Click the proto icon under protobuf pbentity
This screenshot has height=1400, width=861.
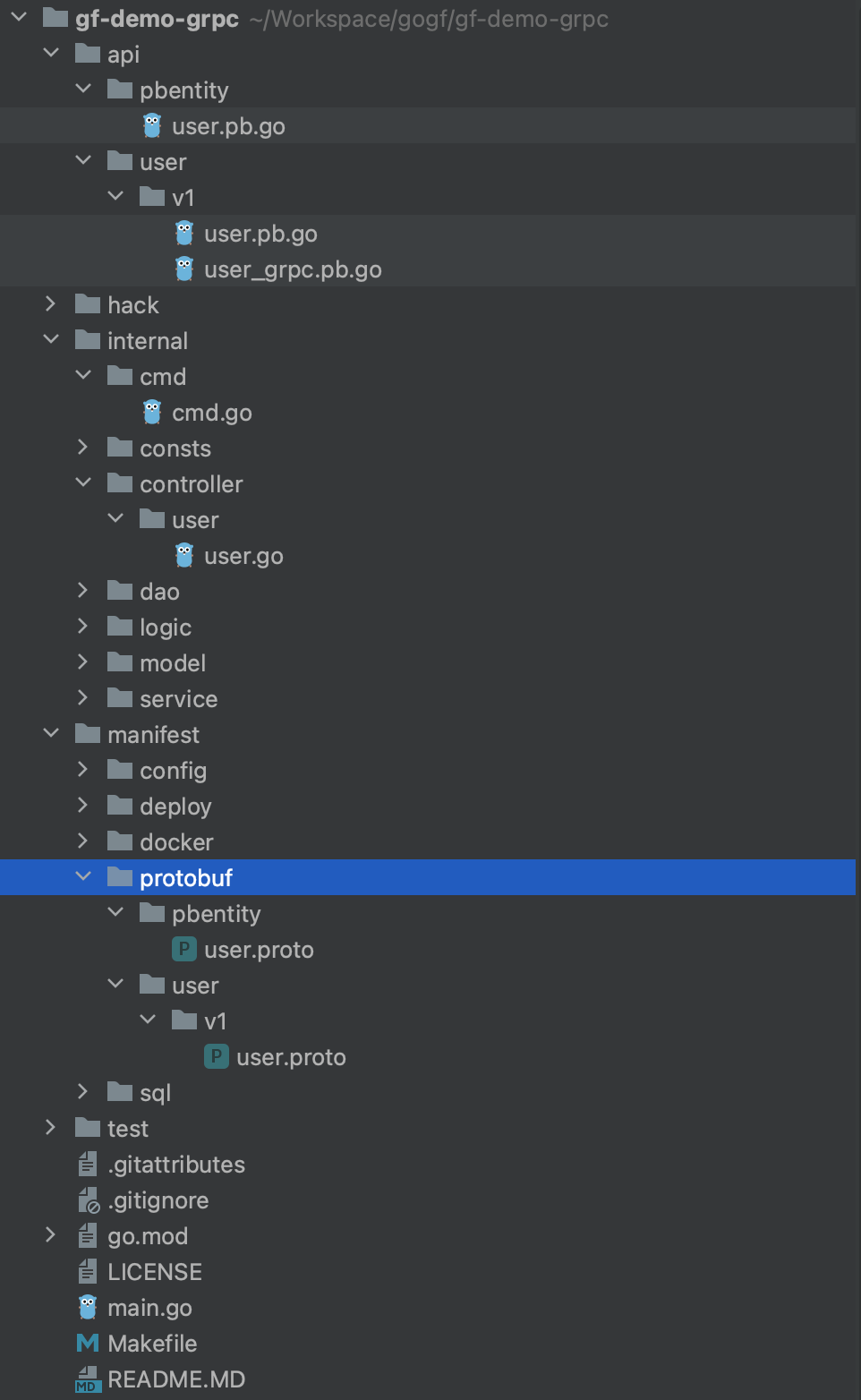click(x=184, y=949)
